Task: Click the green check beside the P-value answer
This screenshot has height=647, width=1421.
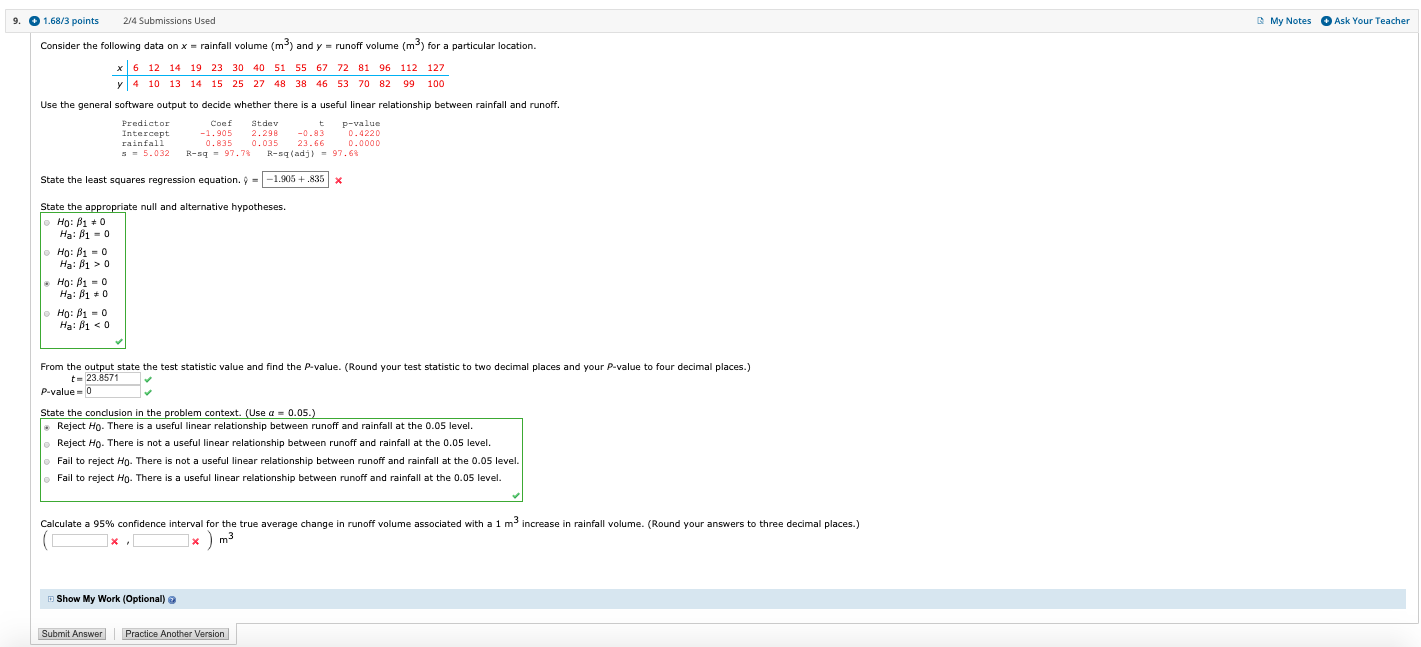Action: [148, 391]
